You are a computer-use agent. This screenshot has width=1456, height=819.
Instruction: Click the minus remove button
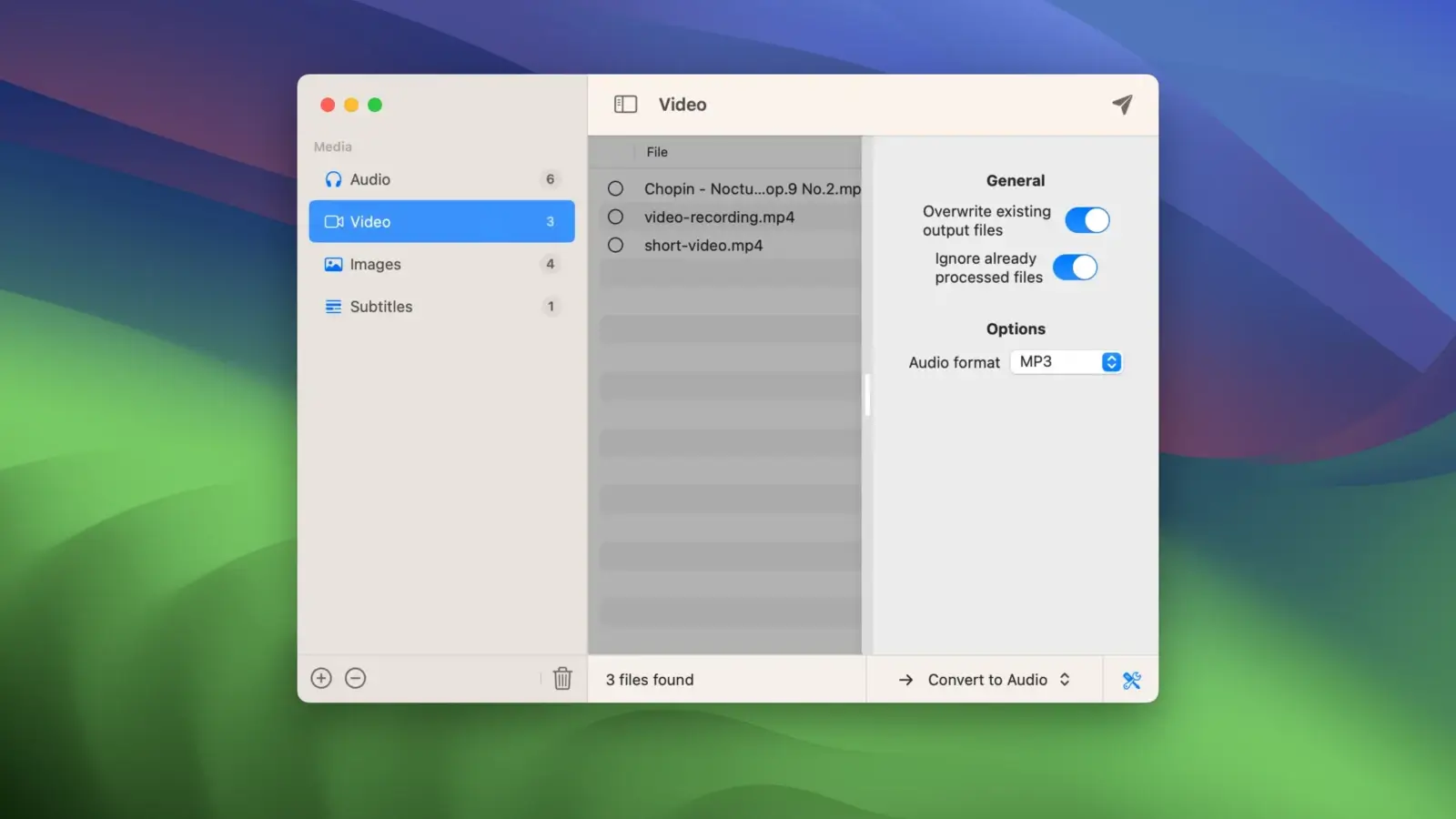[x=356, y=678]
